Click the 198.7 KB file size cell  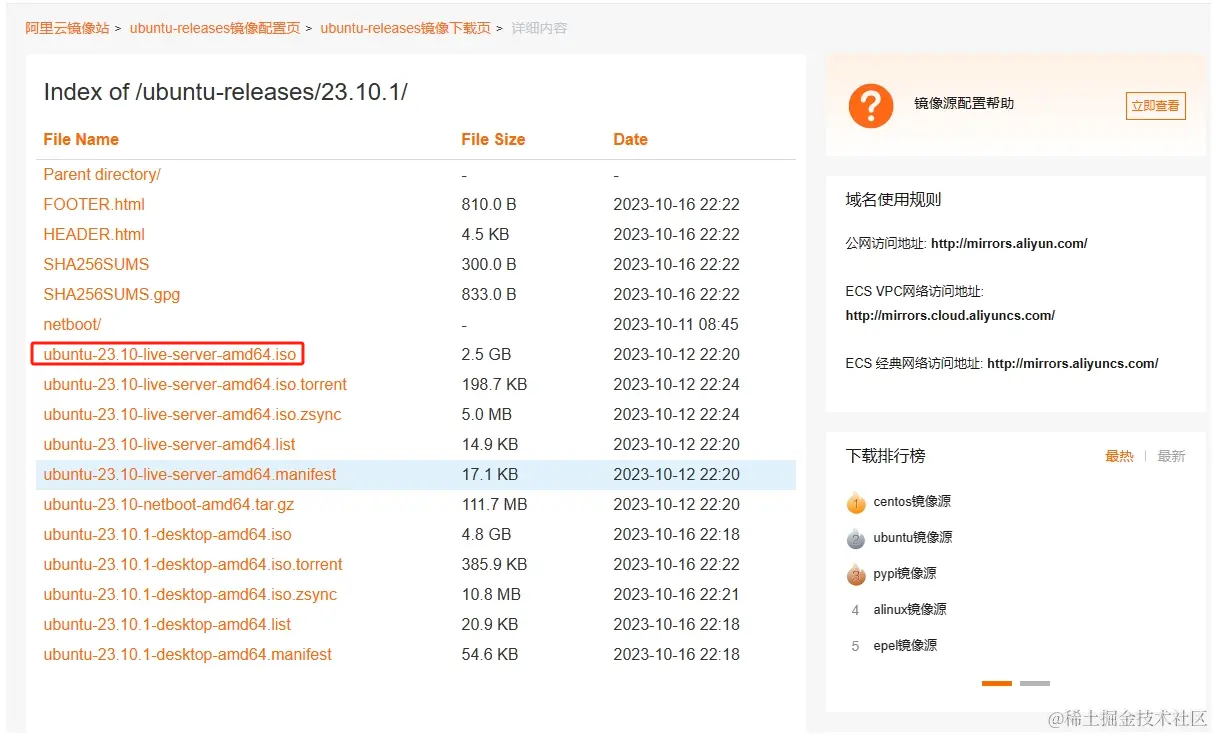pos(494,384)
